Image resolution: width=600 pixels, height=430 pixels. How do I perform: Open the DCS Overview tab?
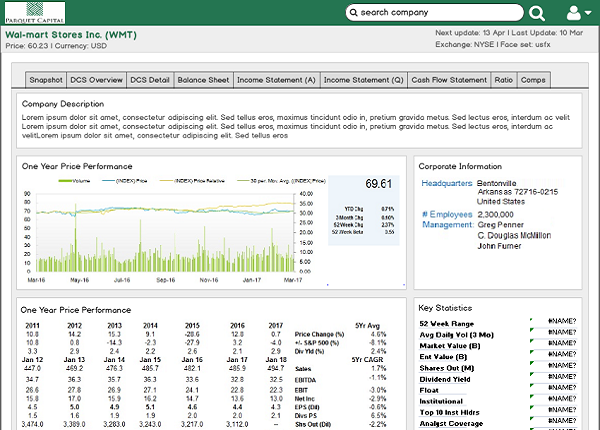click(x=97, y=80)
